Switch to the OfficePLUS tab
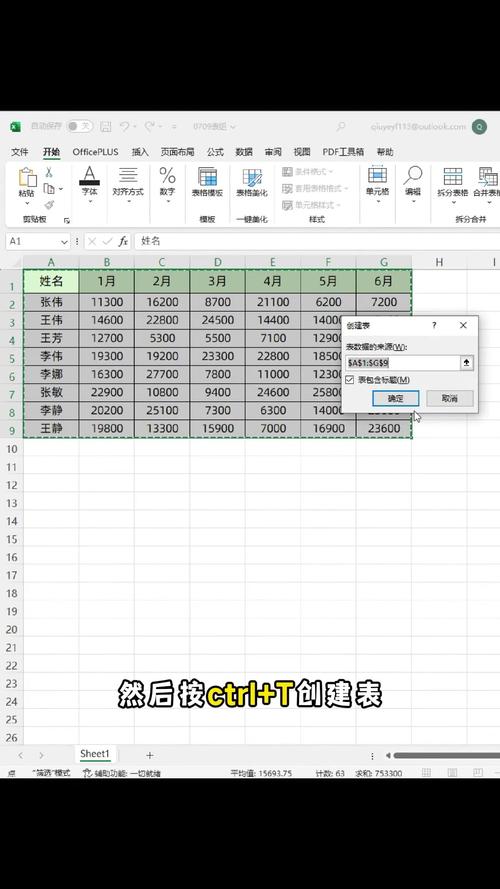 tap(95, 152)
